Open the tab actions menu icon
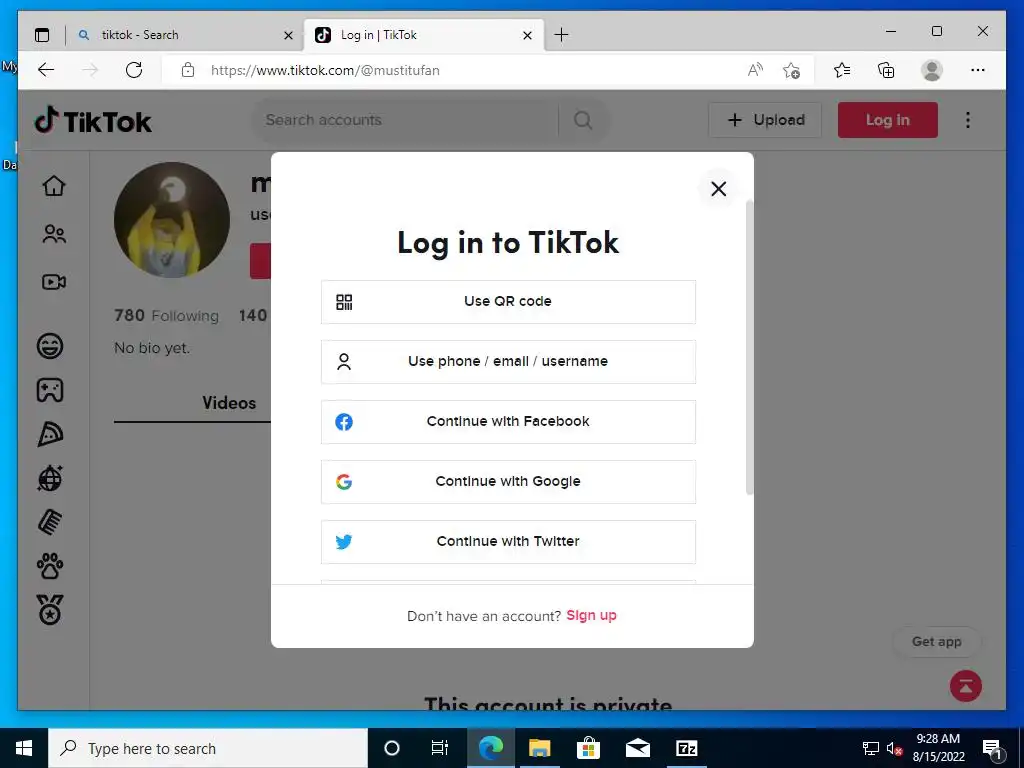This screenshot has width=1024, height=768. click(42, 35)
